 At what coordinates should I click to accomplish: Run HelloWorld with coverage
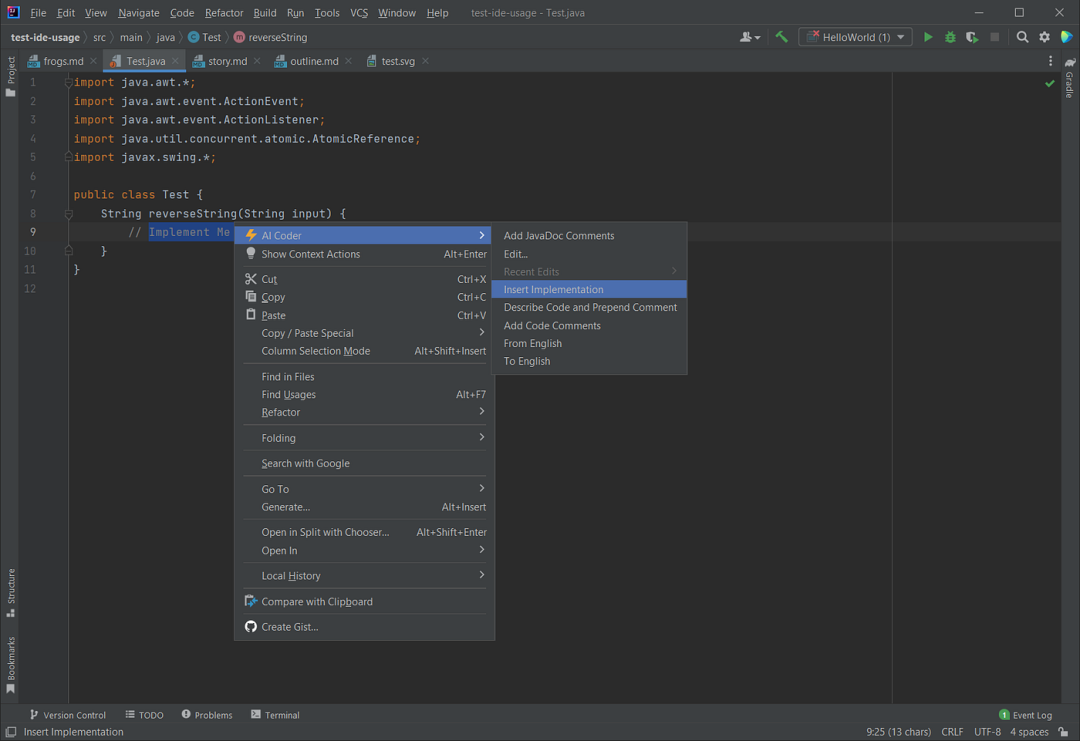[x=969, y=36]
